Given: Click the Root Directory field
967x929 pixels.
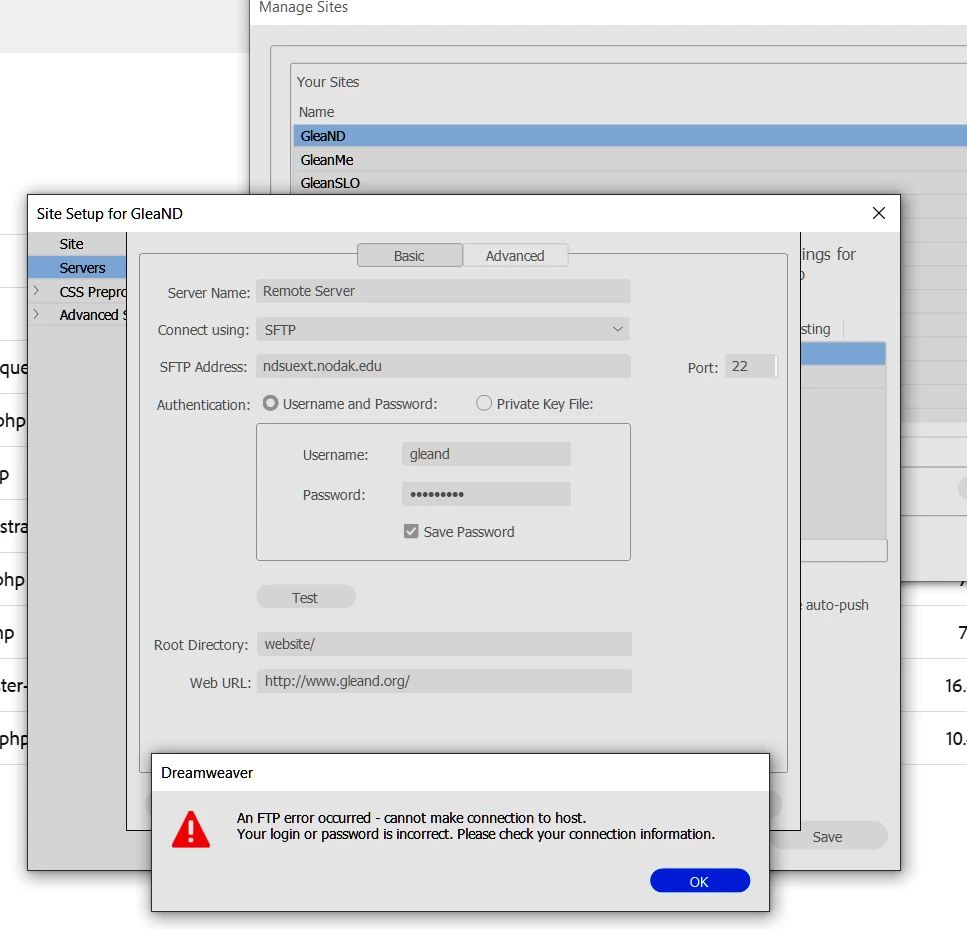Looking at the screenshot, I should (x=444, y=644).
